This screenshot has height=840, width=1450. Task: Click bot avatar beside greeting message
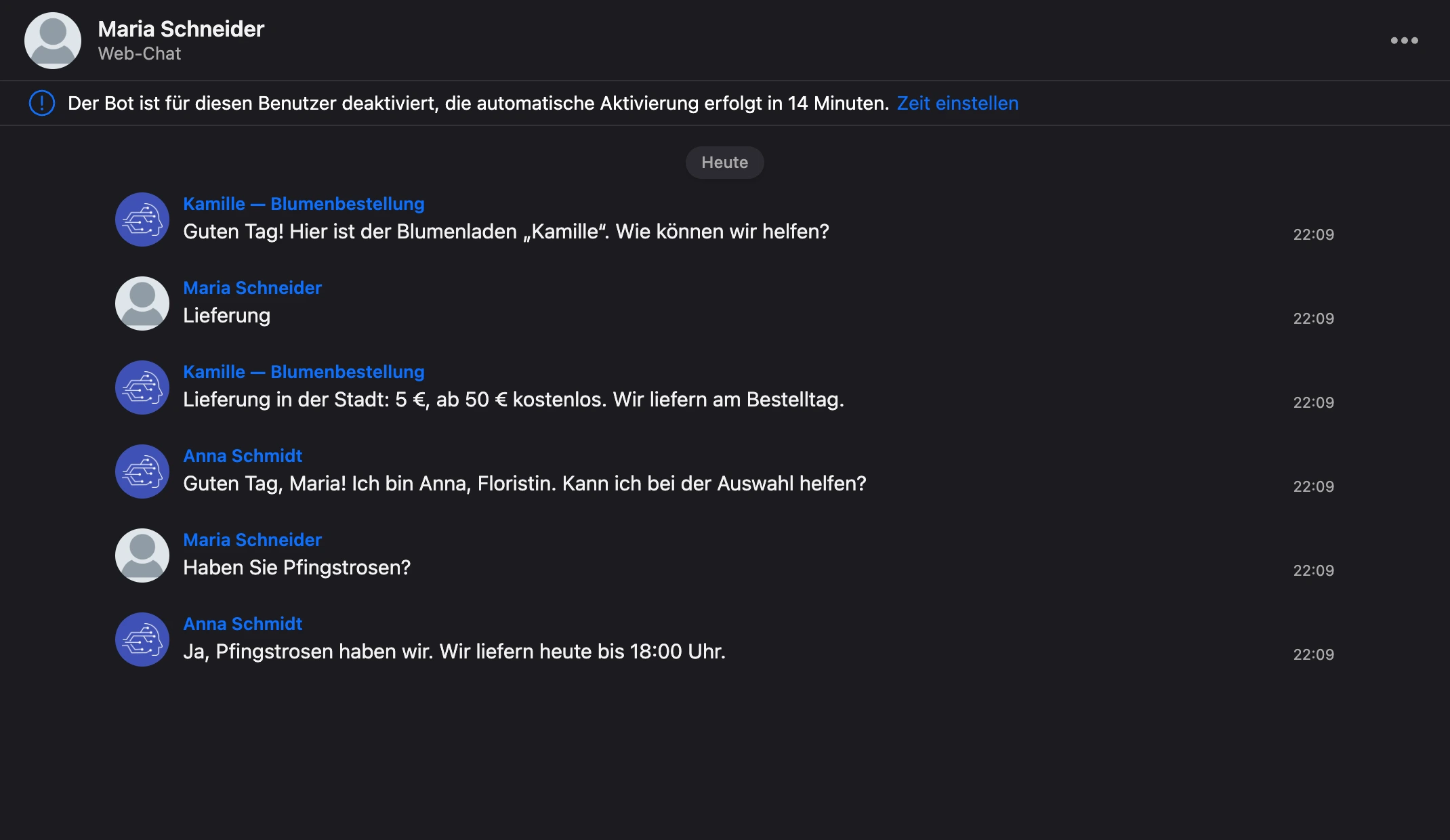coord(142,219)
